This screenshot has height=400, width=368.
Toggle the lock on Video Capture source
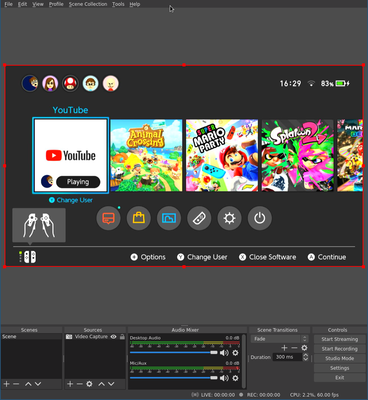(122, 337)
